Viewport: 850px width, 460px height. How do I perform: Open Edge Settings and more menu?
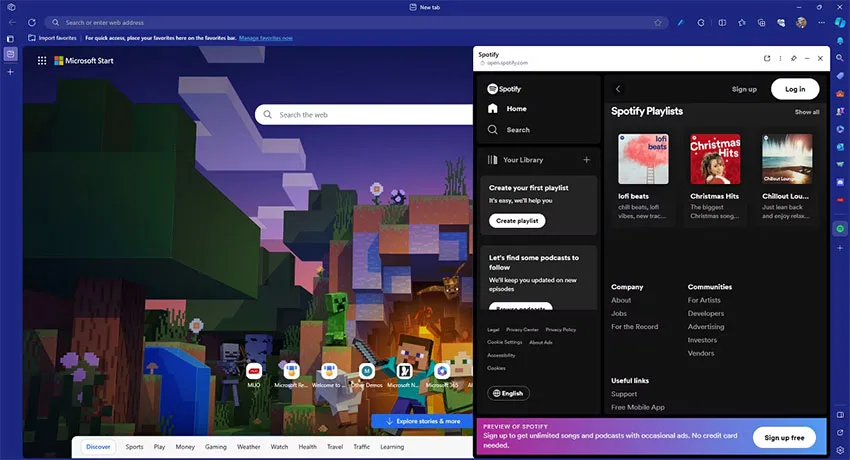(821, 22)
